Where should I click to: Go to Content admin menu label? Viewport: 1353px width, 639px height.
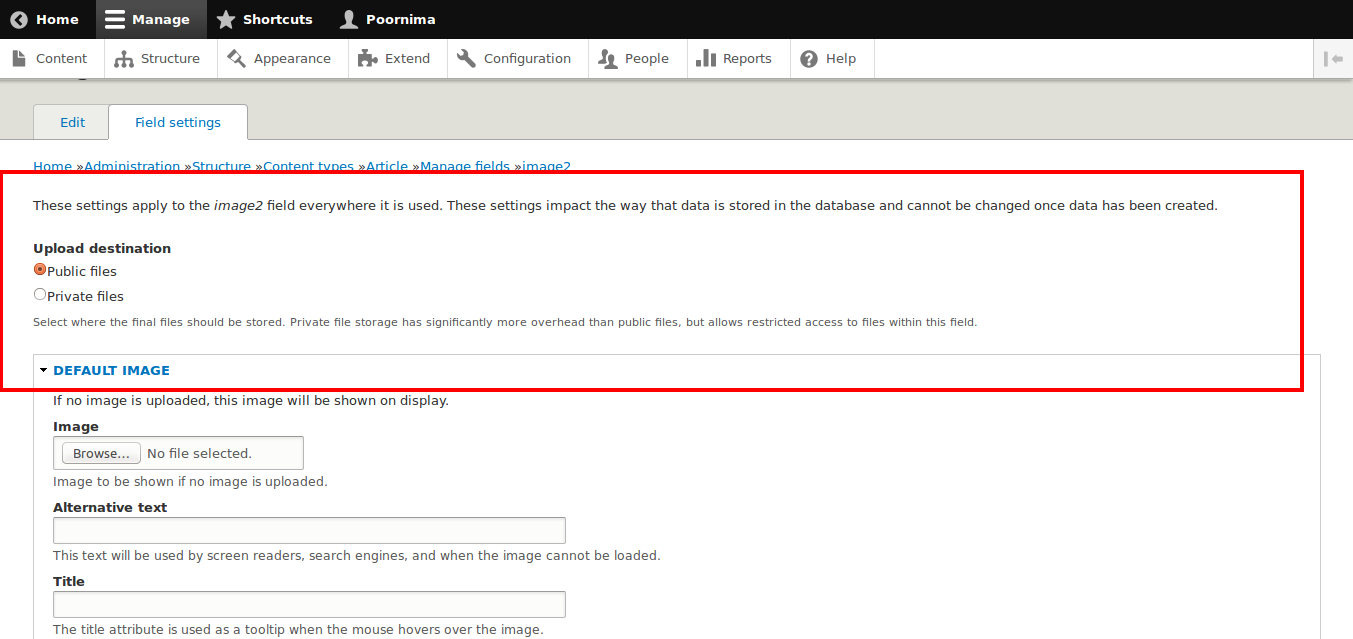tap(62, 59)
